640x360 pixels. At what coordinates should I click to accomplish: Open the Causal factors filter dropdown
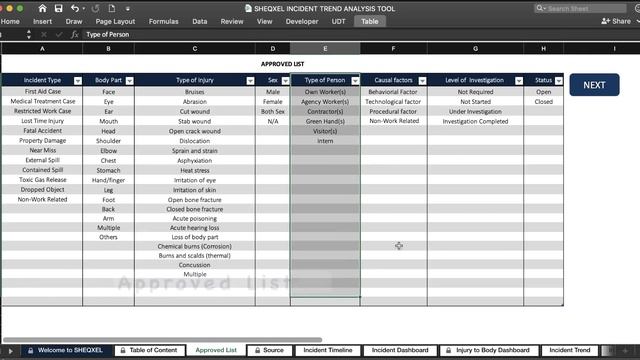pos(422,81)
